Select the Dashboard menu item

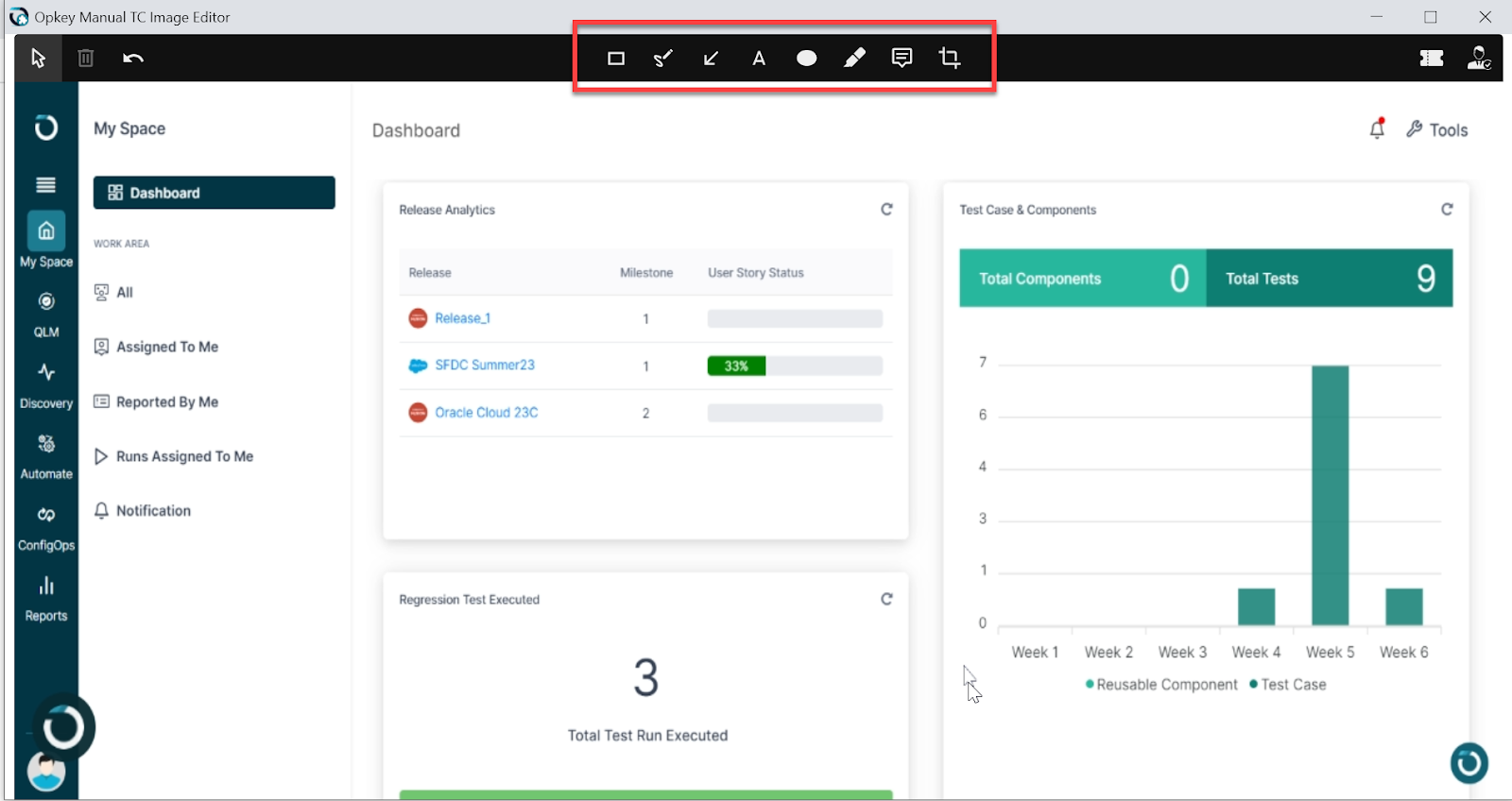(214, 193)
